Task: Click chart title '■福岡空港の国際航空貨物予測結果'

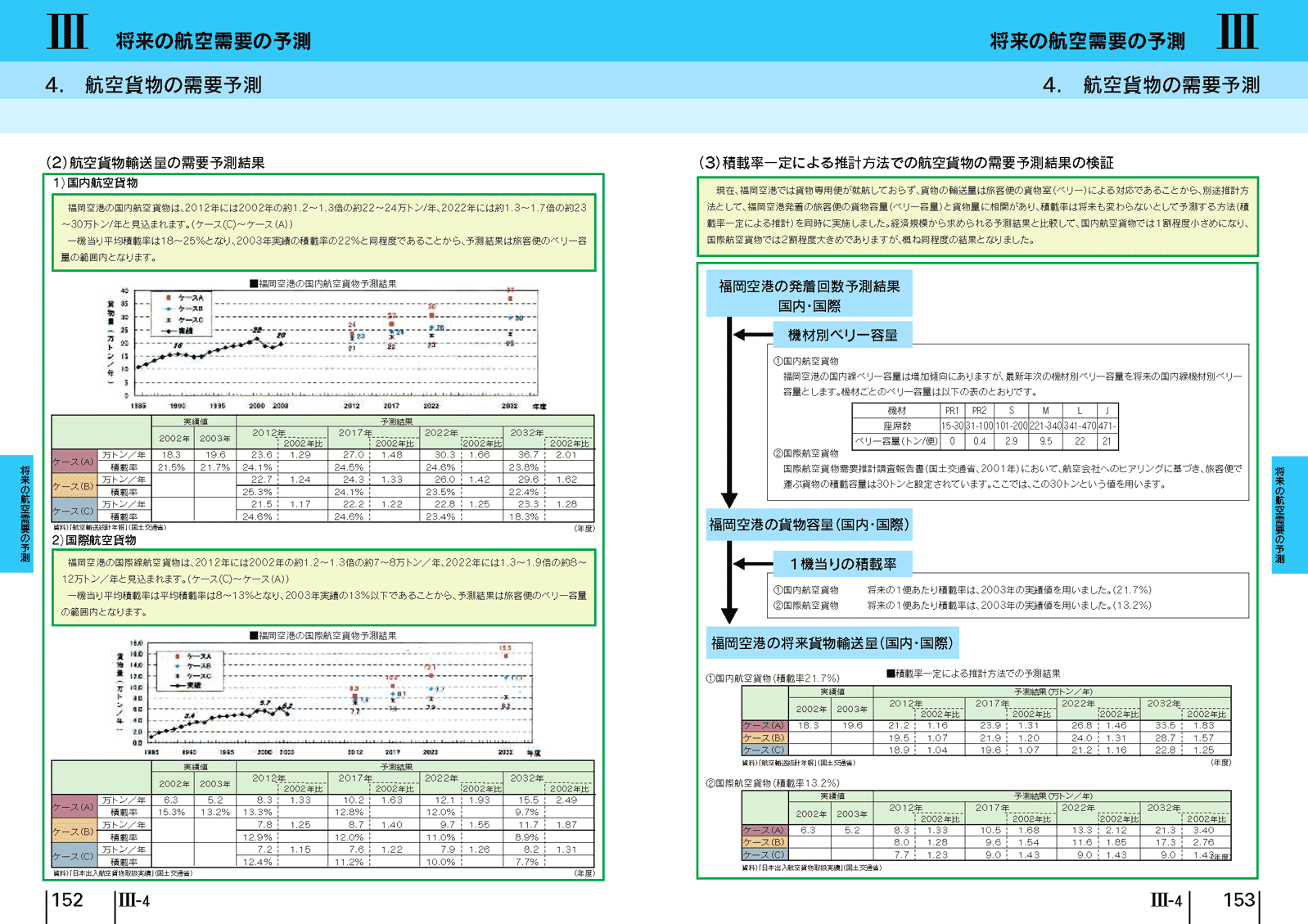Action: (x=323, y=636)
